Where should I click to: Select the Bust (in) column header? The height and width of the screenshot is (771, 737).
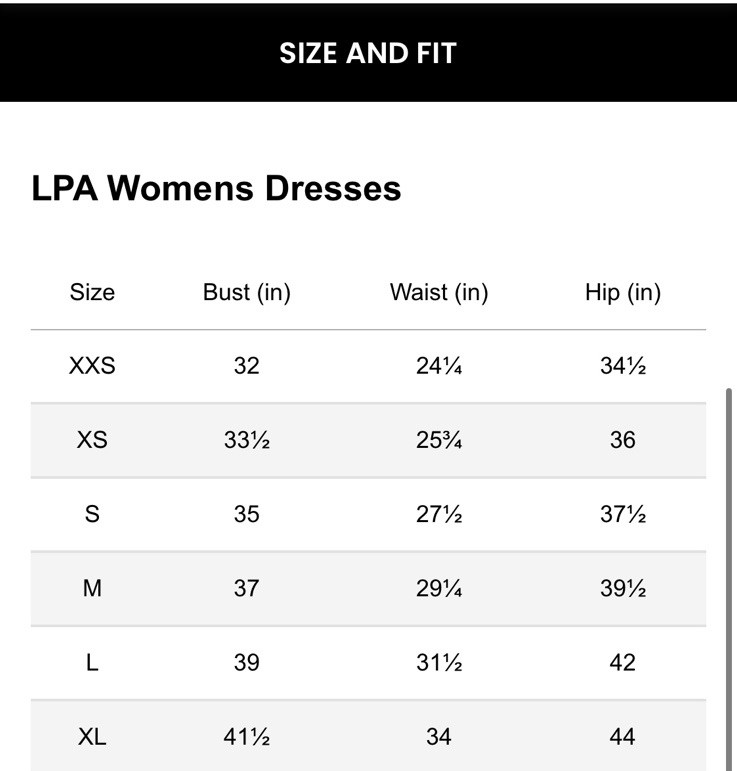[x=246, y=292]
